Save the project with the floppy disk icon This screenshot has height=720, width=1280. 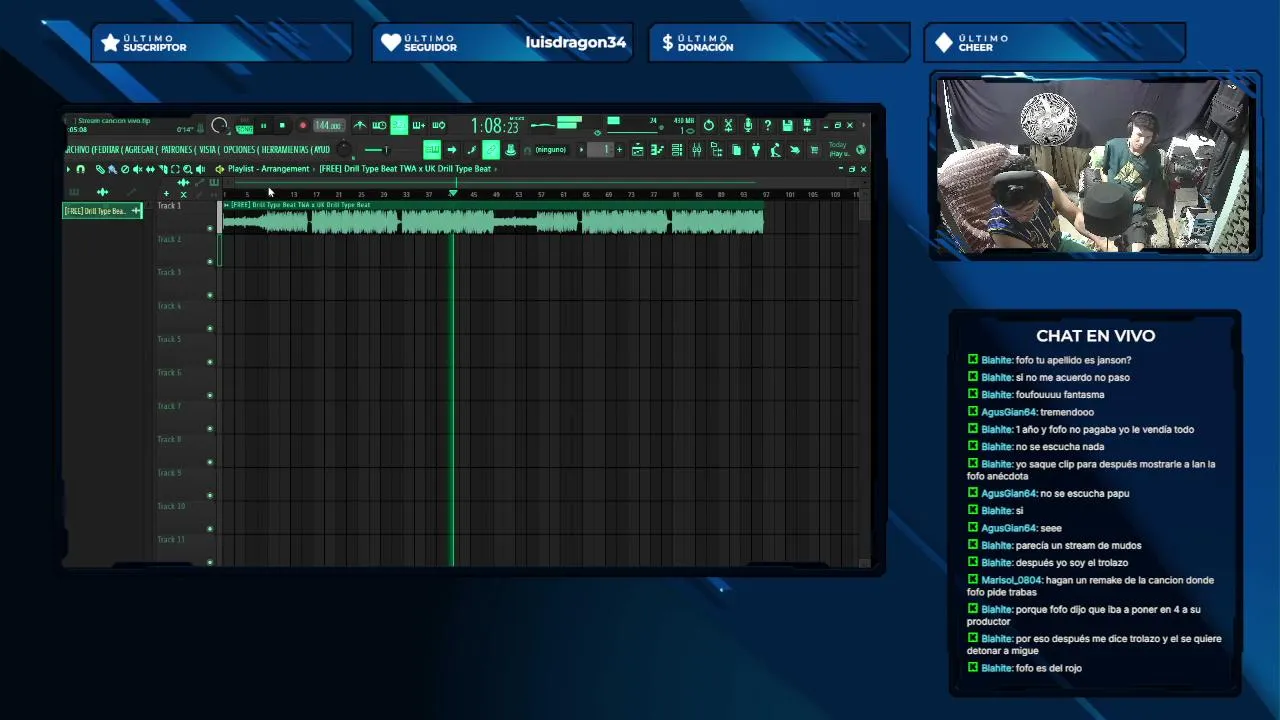coord(787,125)
